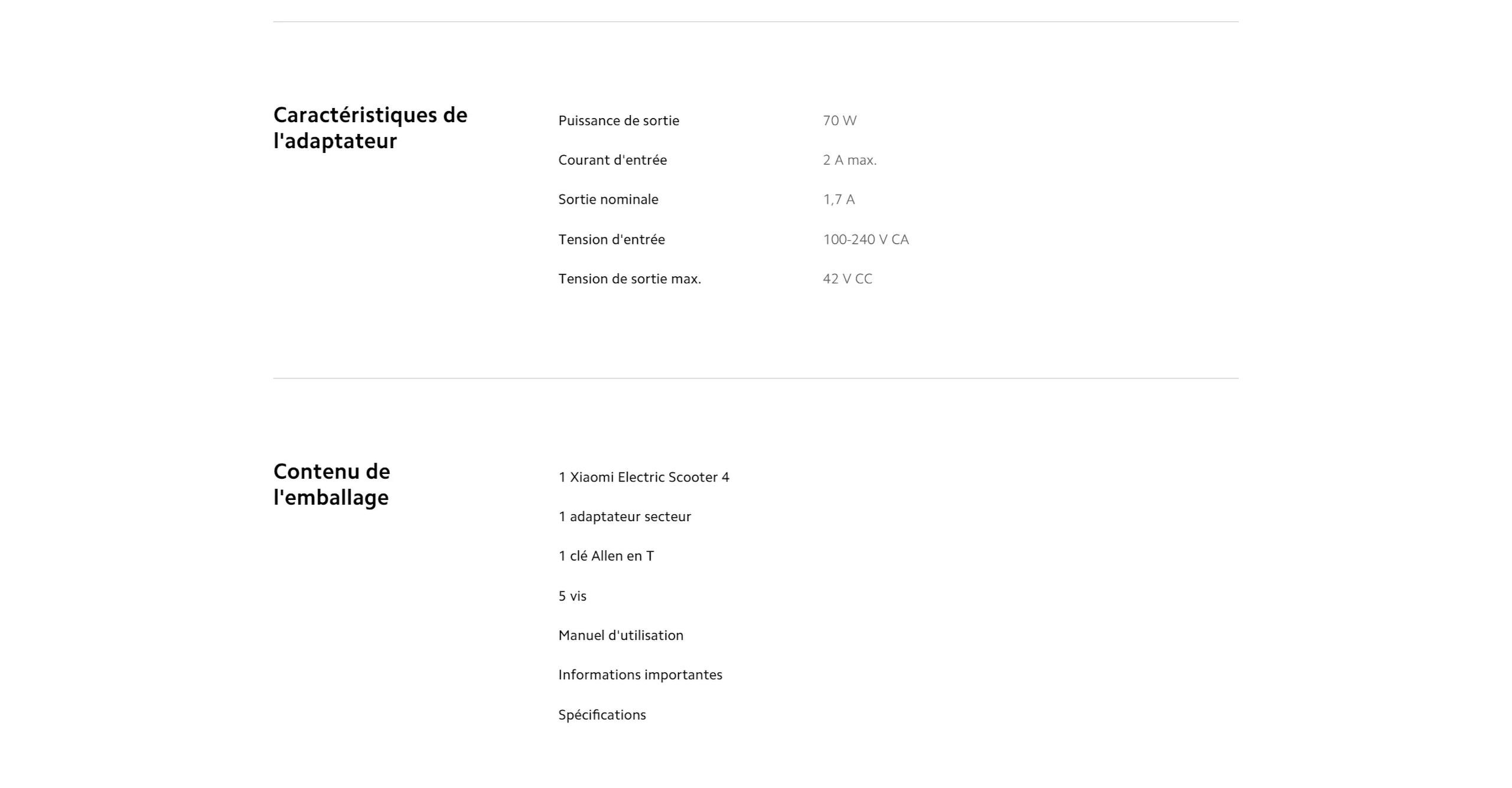1512x788 pixels.
Task: Click the 100-240 V CA value
Action: pyautogui.click(x=866, y=239)
